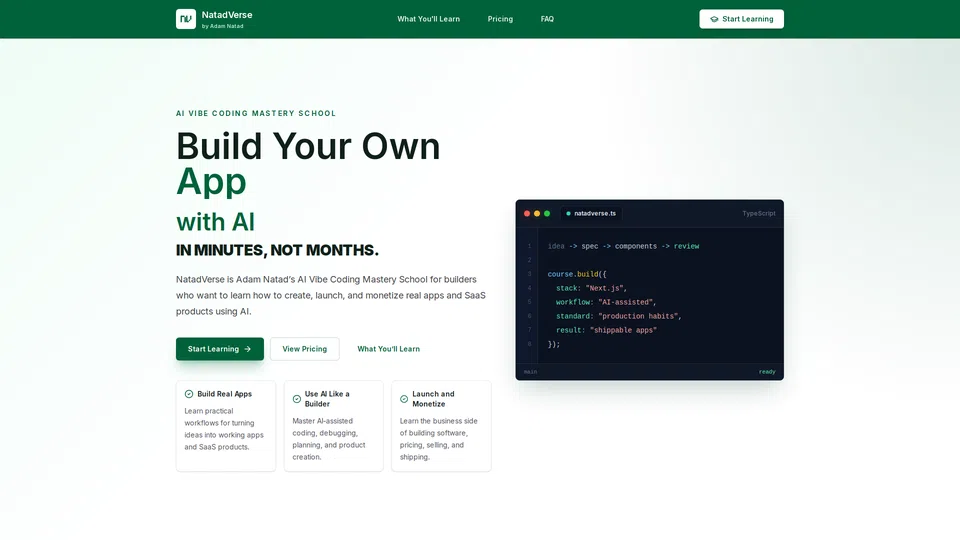This screenshot has height=540, width=960.
Task: Click the stack: "Next.js" code line
Action: pyautogui.click(x=591, y=288)
